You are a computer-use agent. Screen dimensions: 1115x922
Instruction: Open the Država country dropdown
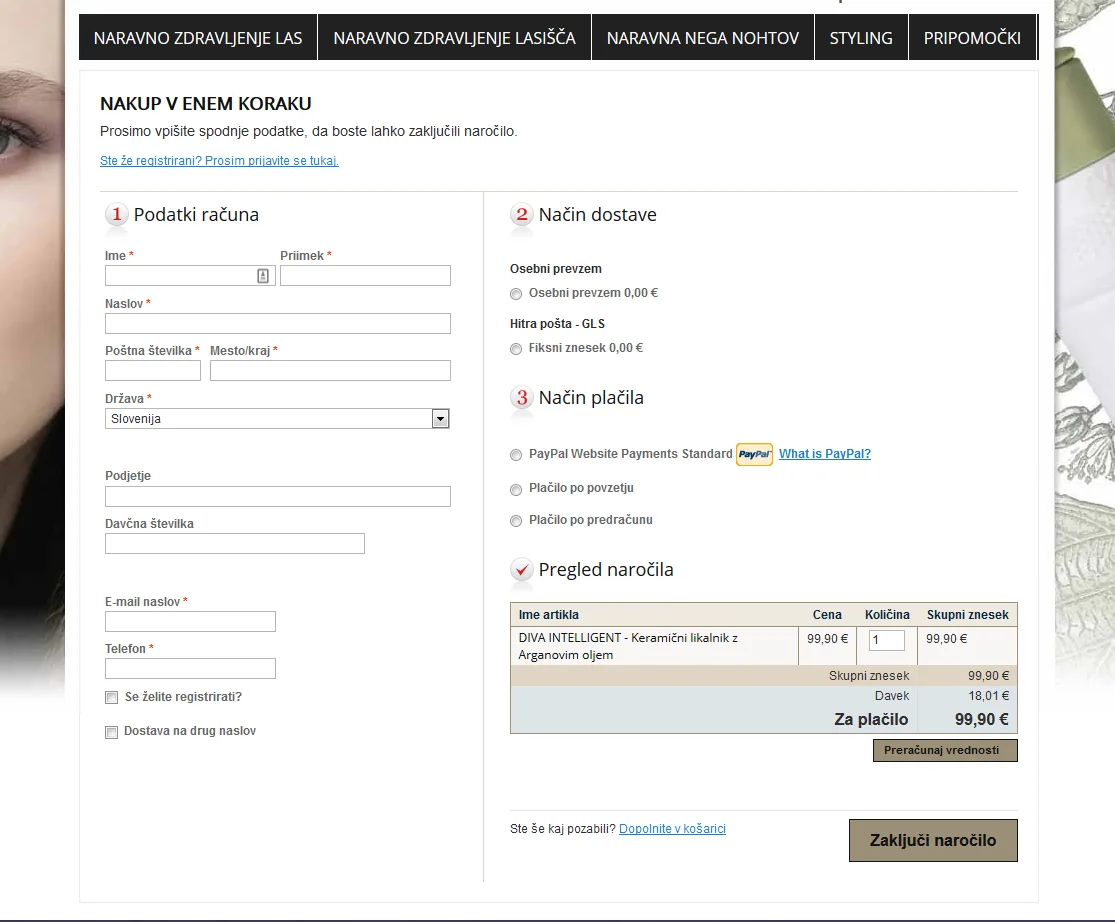pyautogui.click(x=277, y=419)
